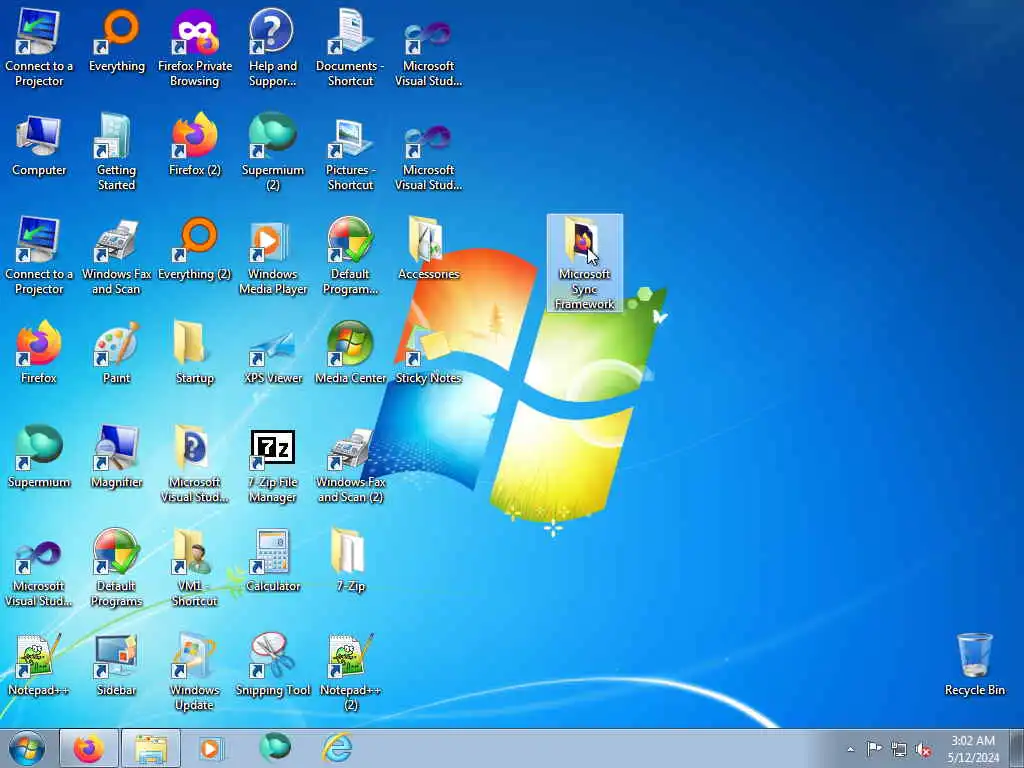
Task: Select the 7-Zip File Manager shortcut
Action: coord(272,464)
